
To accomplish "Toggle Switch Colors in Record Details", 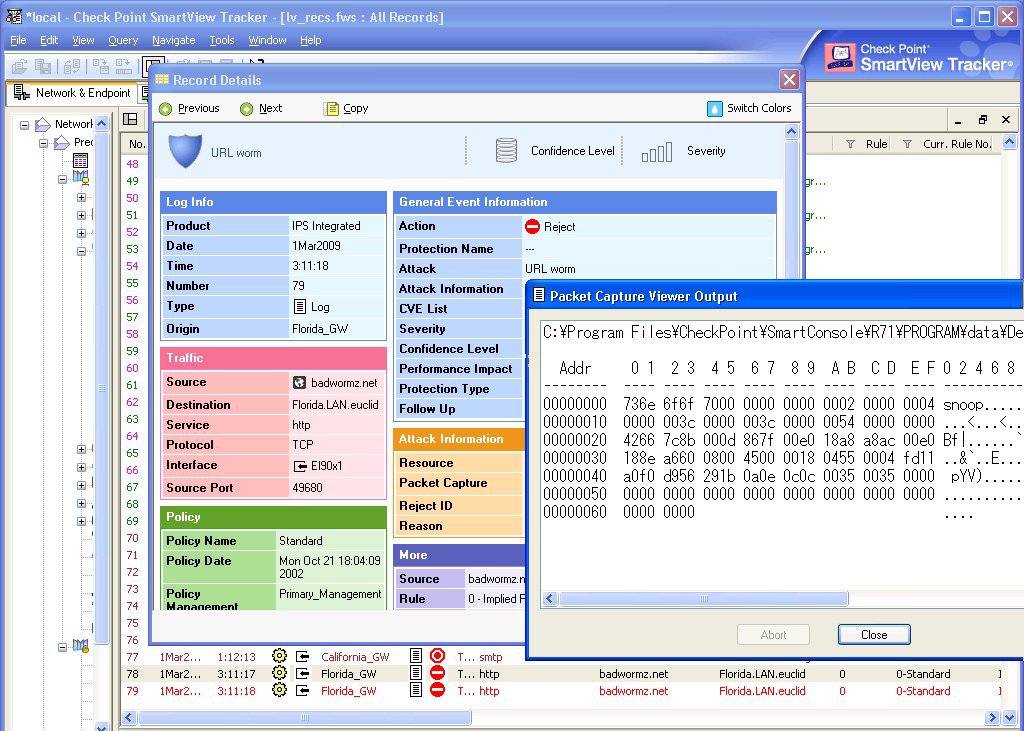I will pos(749,108).
